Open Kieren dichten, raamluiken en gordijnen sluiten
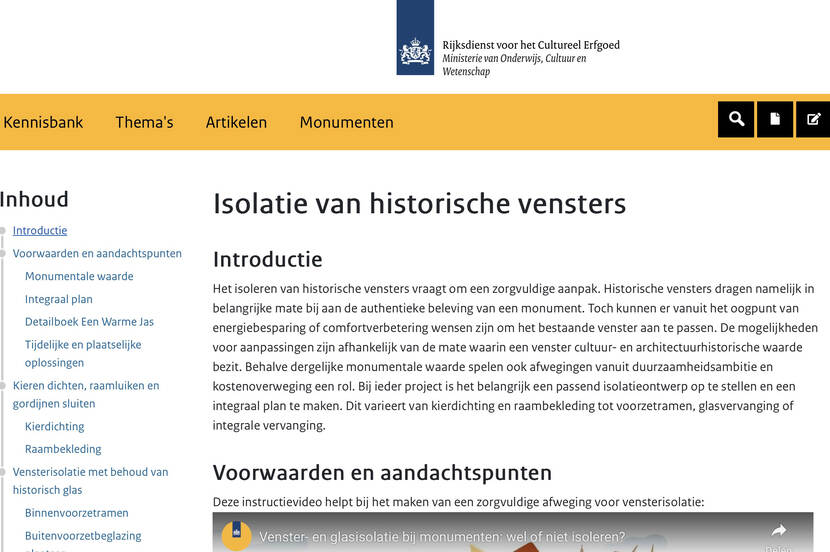Image resolution: width=830 pixels, height=552 pixels. 86,394
